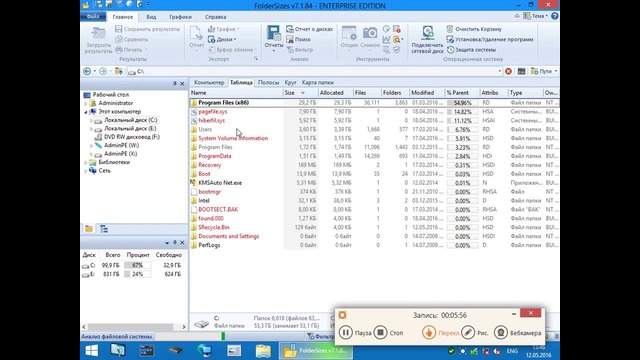The width and height of the screenshot is (640, 360).
Task: Sort by the Allocated column header
Action: 336,93
